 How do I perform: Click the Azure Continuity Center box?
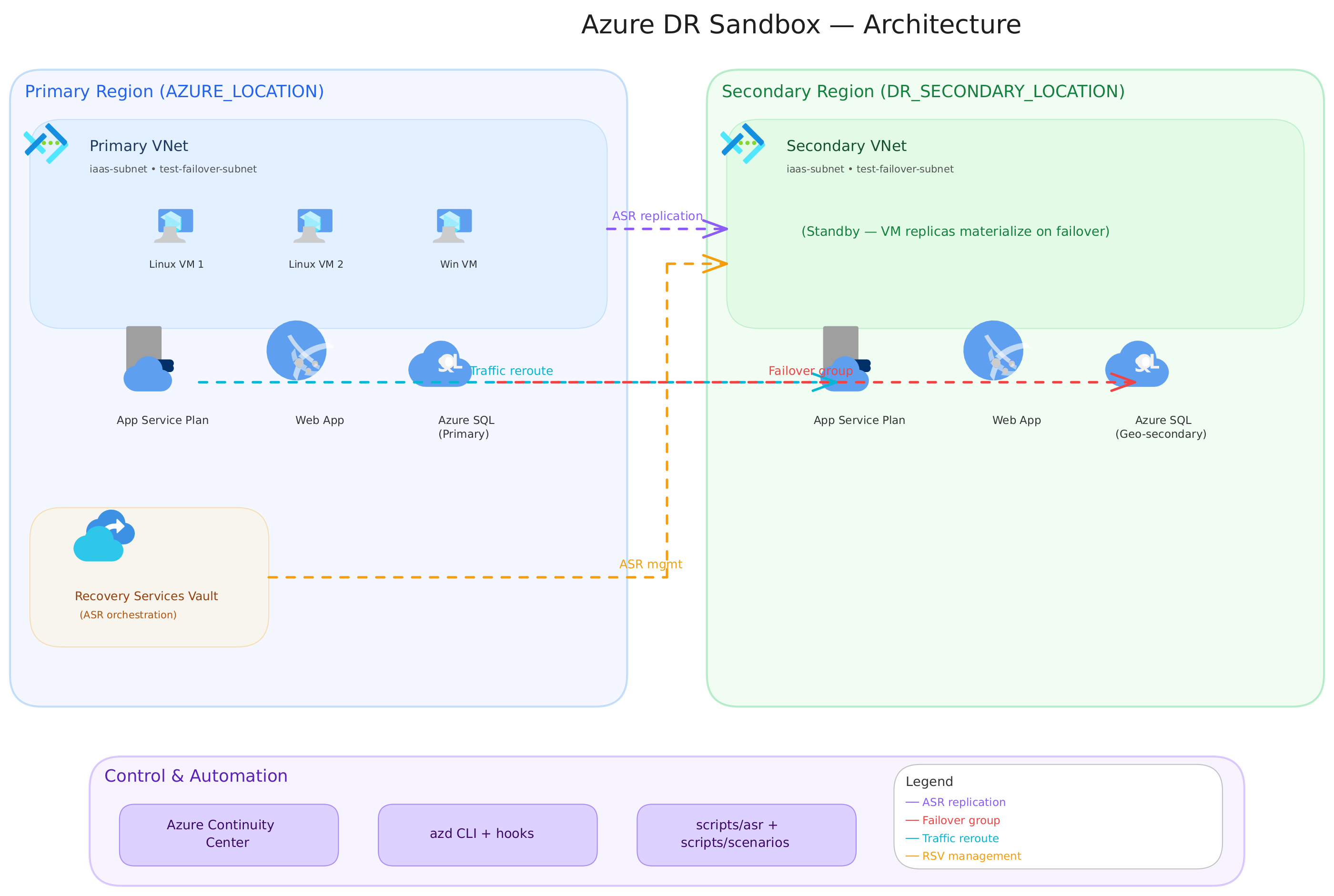tap(229, 835)
